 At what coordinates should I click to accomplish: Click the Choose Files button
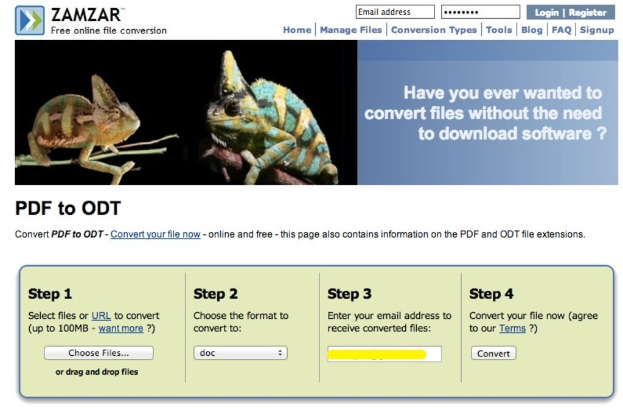[99, 353]
